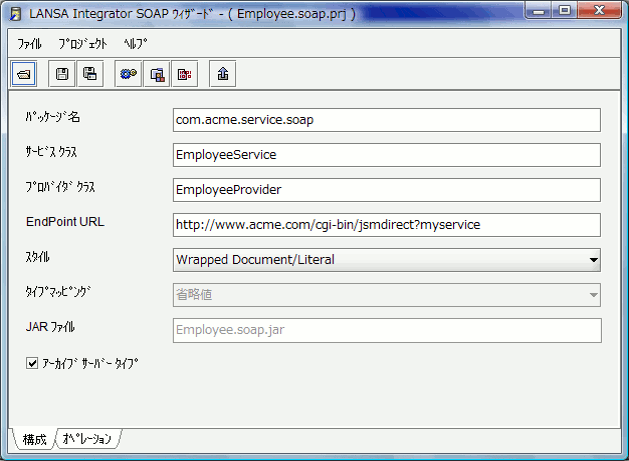
Task: Click the EndPoint URL label
Action: pos(65,222)
